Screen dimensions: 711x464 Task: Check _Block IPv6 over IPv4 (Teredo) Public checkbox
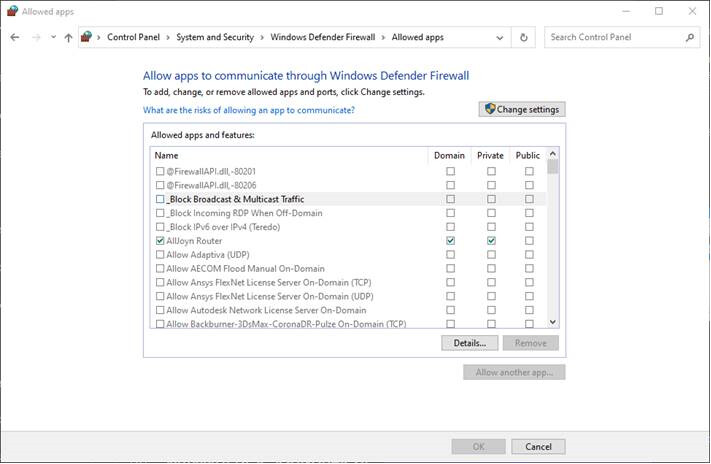coord(529,227)
